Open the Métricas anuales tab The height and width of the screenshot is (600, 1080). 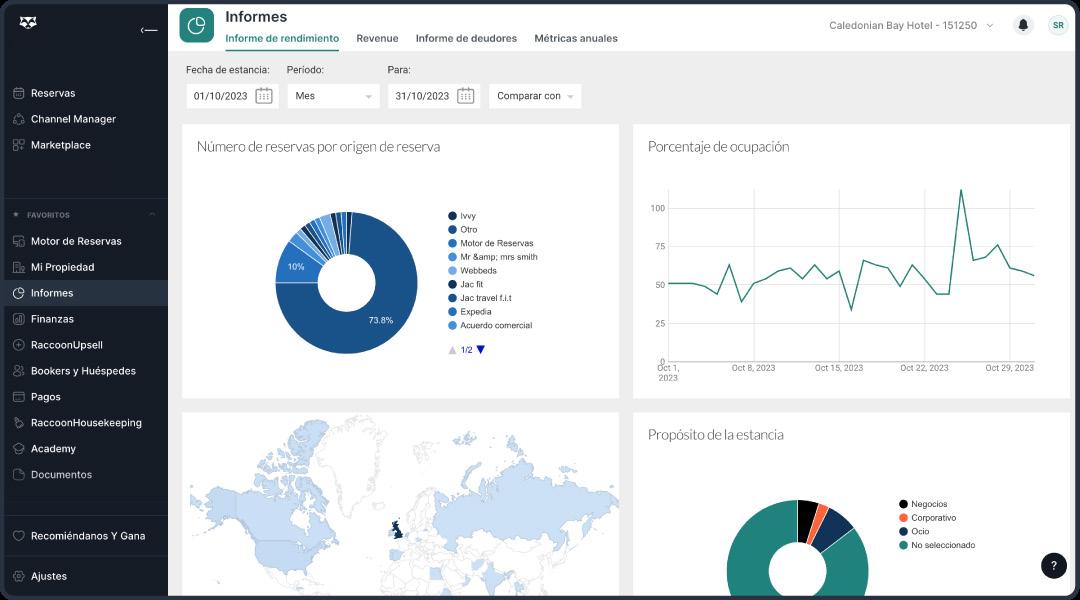click(576, 39)
